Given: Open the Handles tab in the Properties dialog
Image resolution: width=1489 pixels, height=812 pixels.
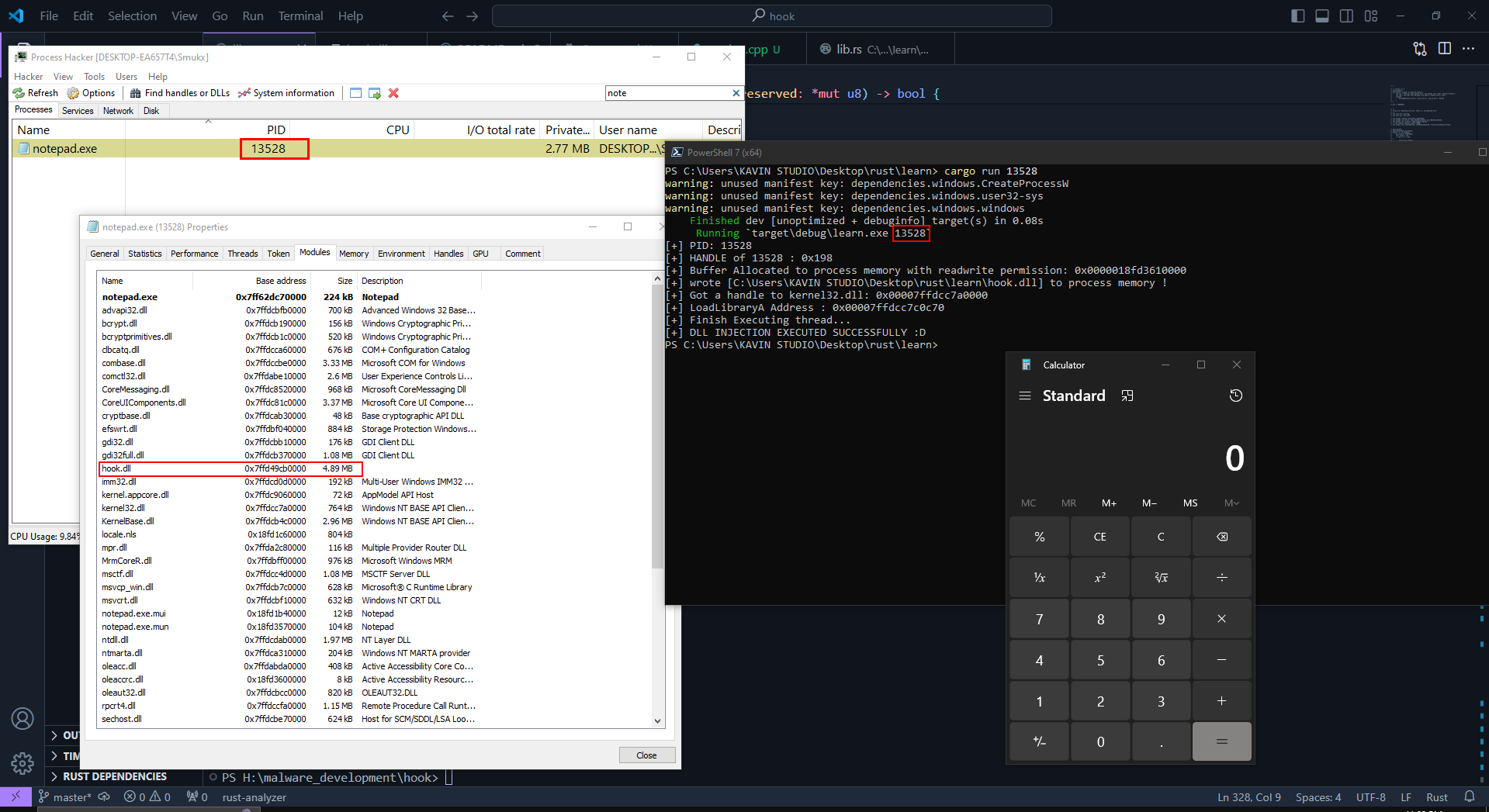Looking at the screenshot, I should coord(448,254).
